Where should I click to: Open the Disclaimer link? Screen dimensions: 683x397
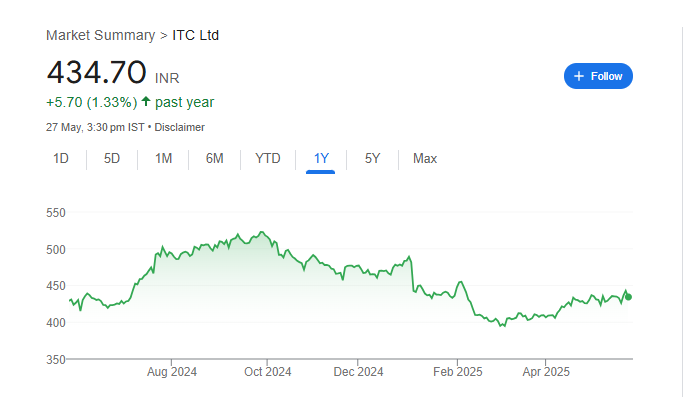pyautogui.click(x=179, y=127)
